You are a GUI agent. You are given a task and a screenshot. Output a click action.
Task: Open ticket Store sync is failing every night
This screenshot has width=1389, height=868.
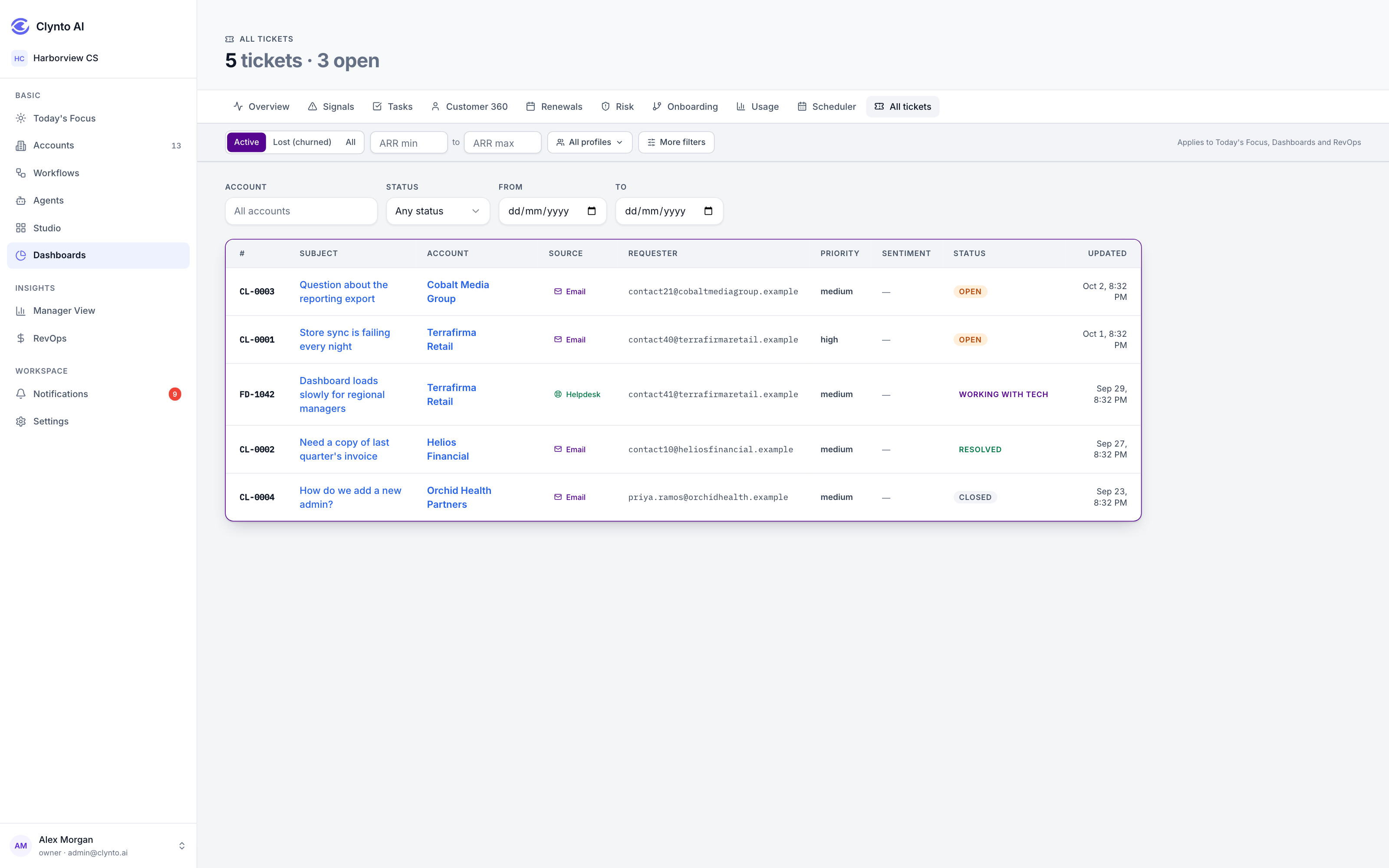click(345, 339)
